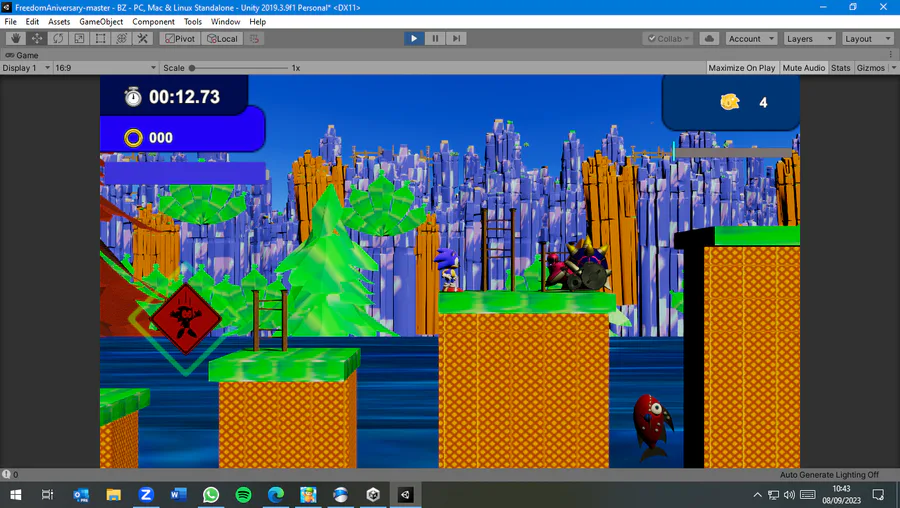Open Microsoft Edge from taskbar
Screen dimensions: 900x508
pos(276,495)
